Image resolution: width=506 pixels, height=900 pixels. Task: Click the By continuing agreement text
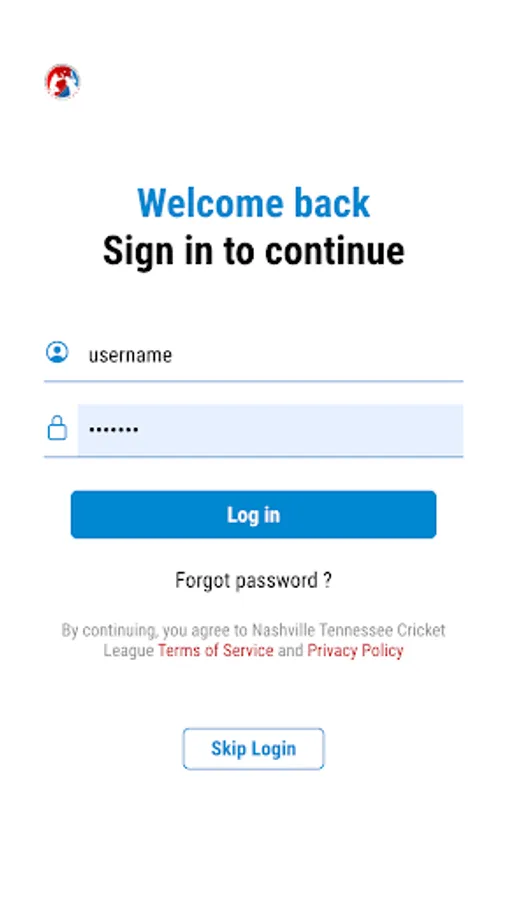point(254,640)
